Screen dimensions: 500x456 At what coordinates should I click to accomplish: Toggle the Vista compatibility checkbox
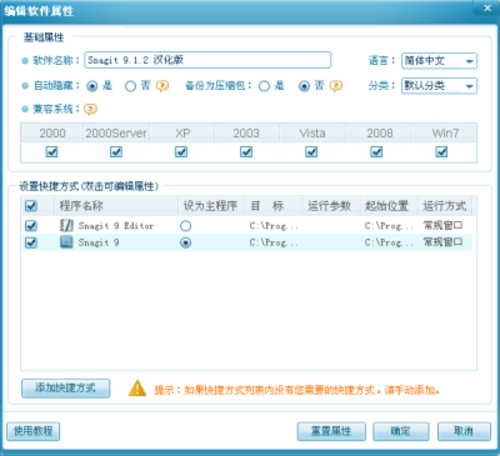311,152
